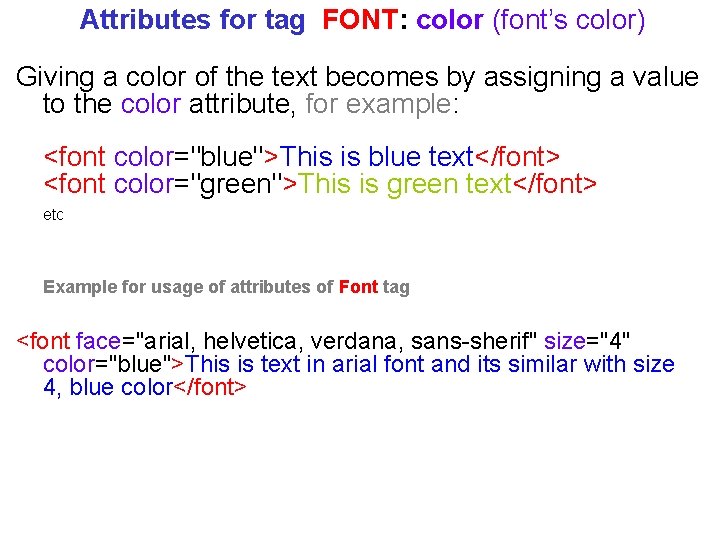Click the gray text 'for example:'

click(382, 105)
